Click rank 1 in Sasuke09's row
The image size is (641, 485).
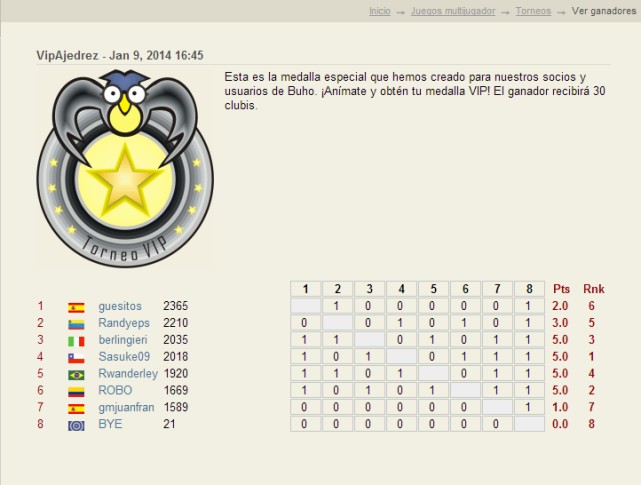[x=592, y=357]
